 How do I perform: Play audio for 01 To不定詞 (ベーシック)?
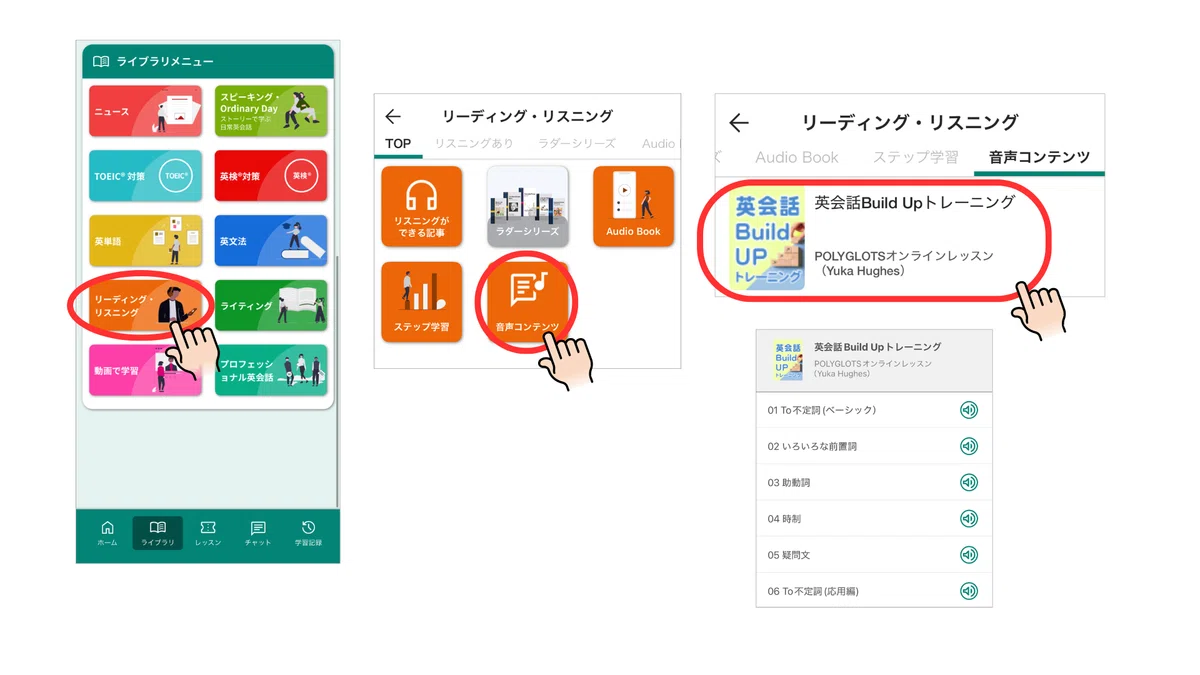coord(968,410)
